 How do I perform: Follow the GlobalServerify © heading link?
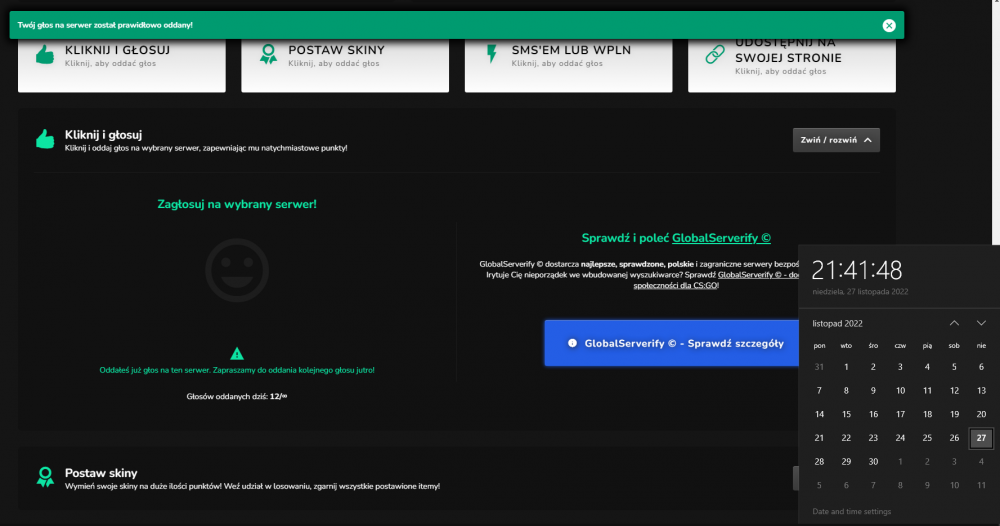coord(721,238)
